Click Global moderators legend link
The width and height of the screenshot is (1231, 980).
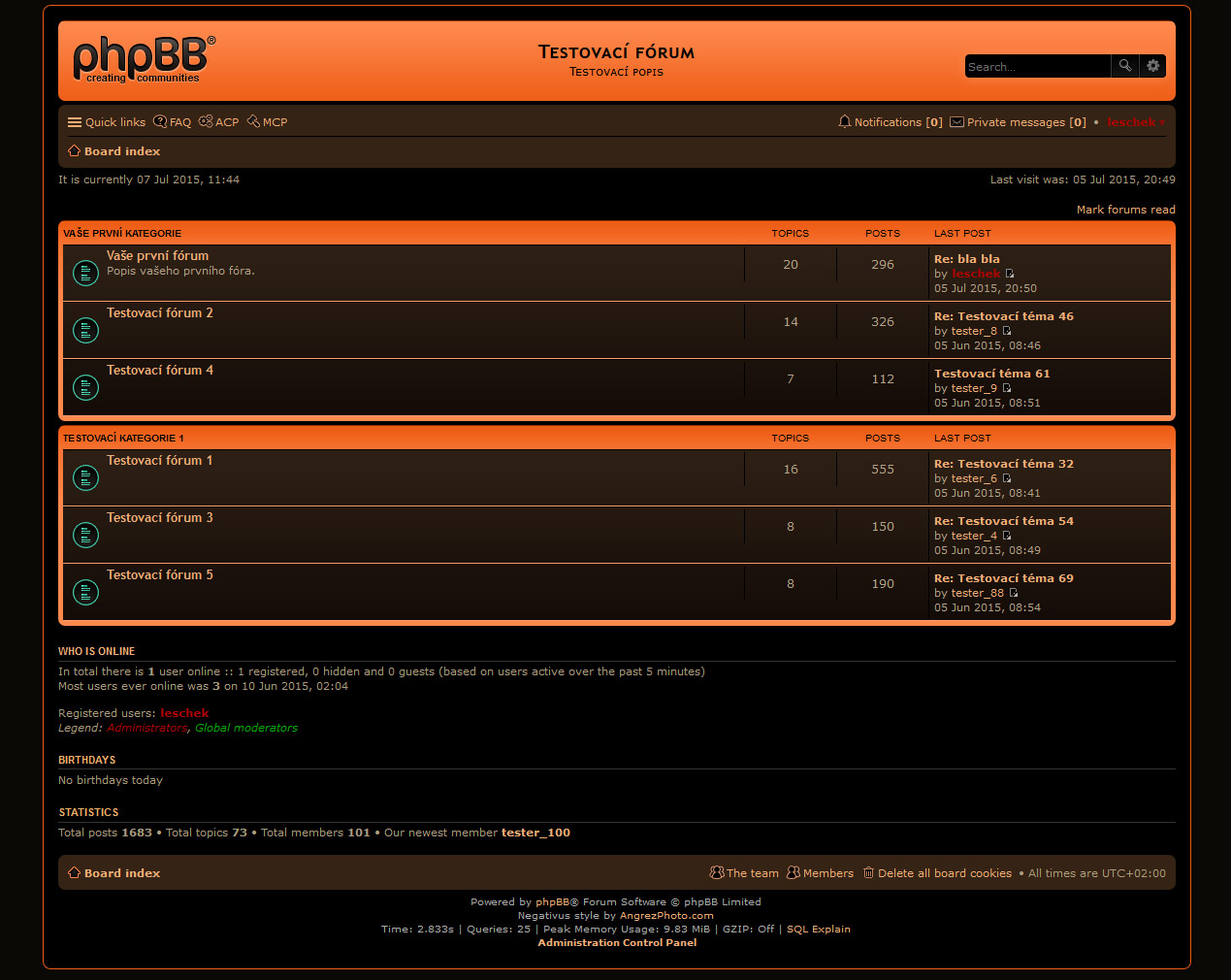tap(246, 728)
